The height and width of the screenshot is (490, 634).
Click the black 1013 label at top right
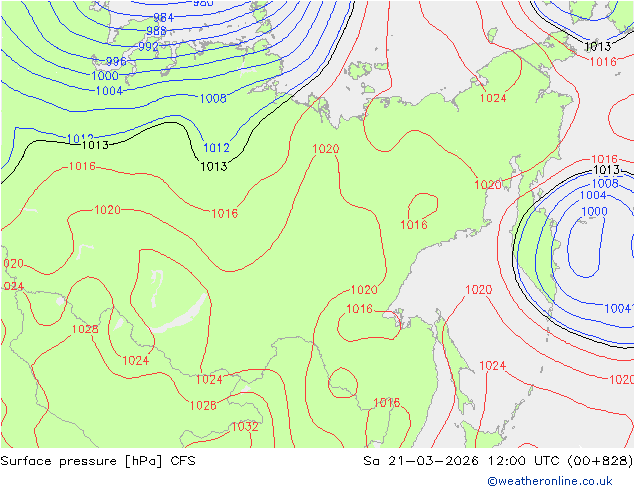click(x=598, y=46)
